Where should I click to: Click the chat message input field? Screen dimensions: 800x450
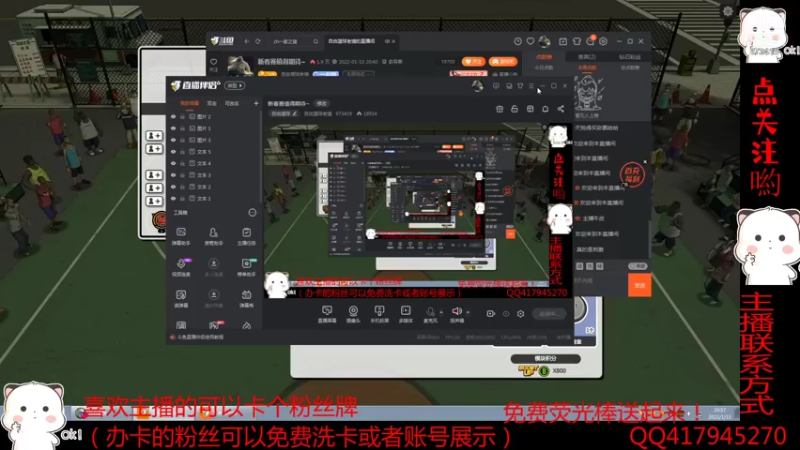[601, 285]
